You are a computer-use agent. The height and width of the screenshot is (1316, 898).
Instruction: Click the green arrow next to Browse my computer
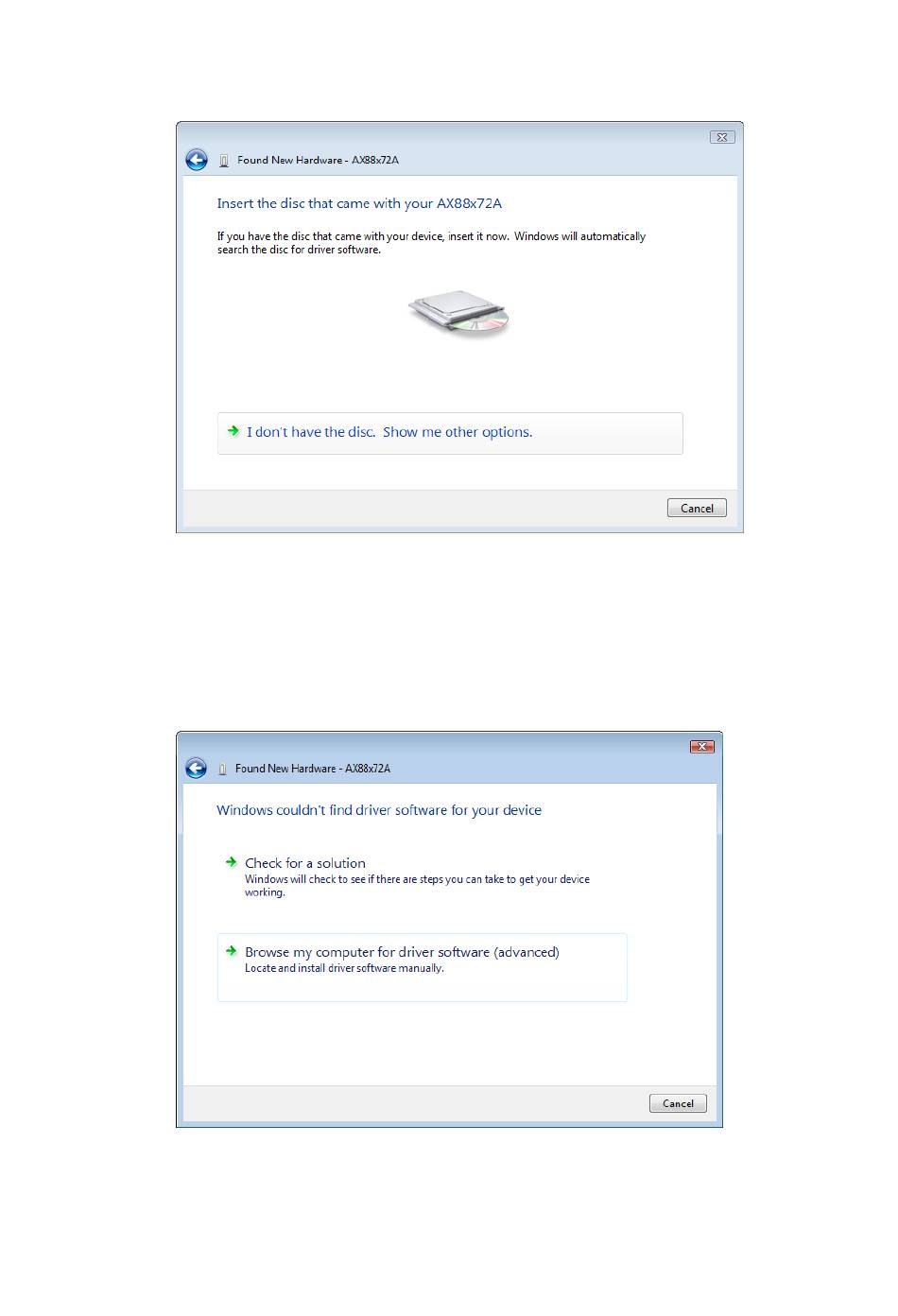(x=231, y=951)
